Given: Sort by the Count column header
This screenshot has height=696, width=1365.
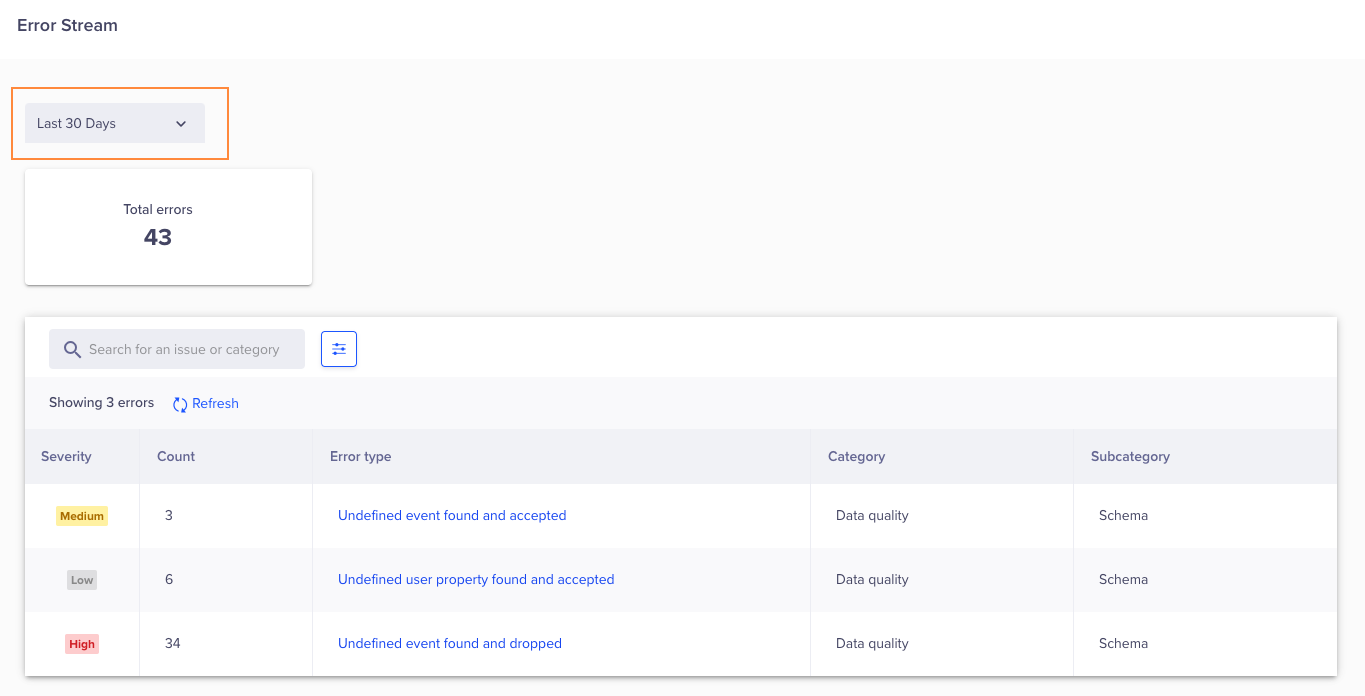Looking at the screenshot, I should pyautogui.click(x=176, y=456).
